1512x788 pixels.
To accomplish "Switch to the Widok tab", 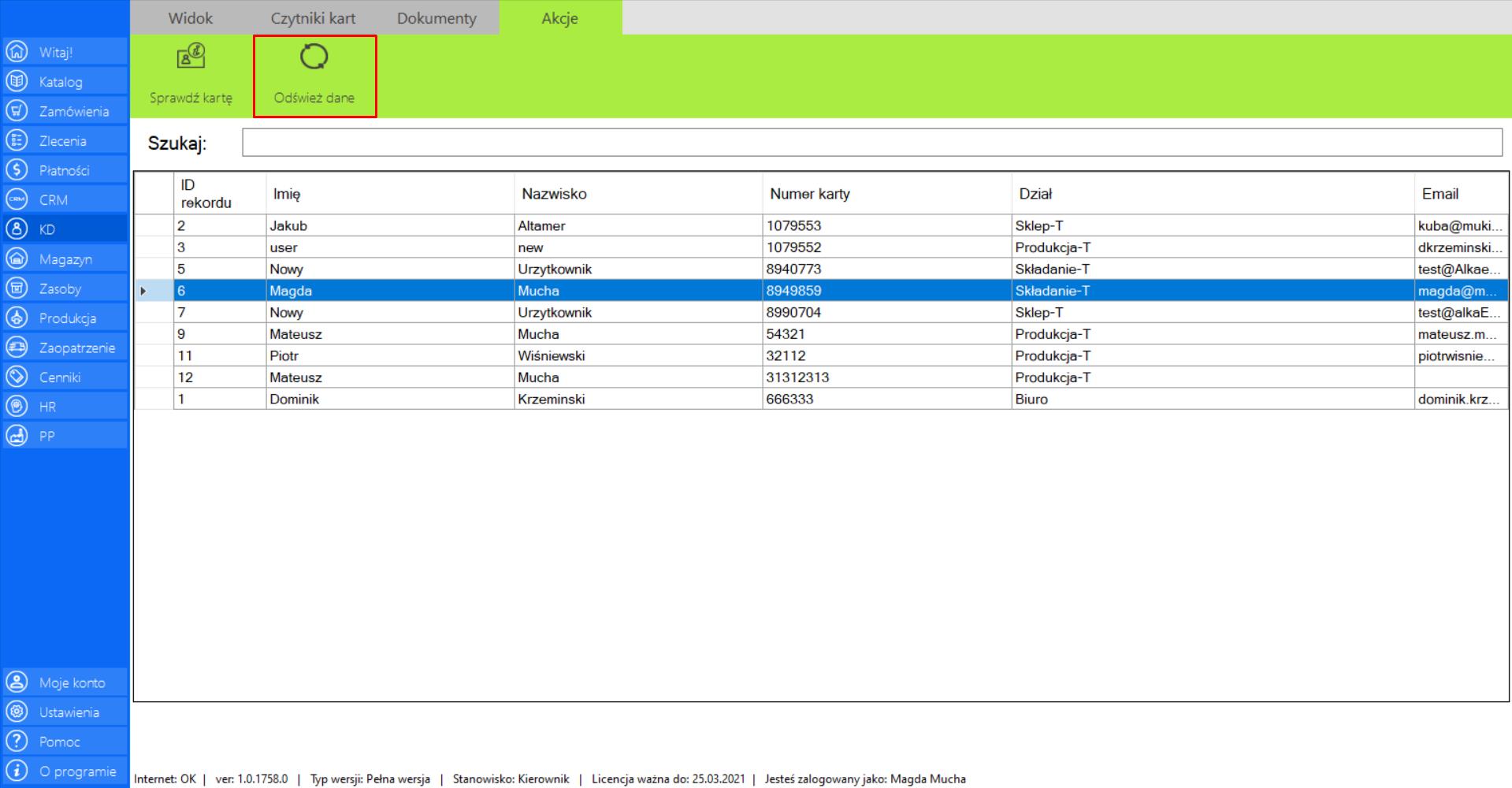I will click(191, 17).
